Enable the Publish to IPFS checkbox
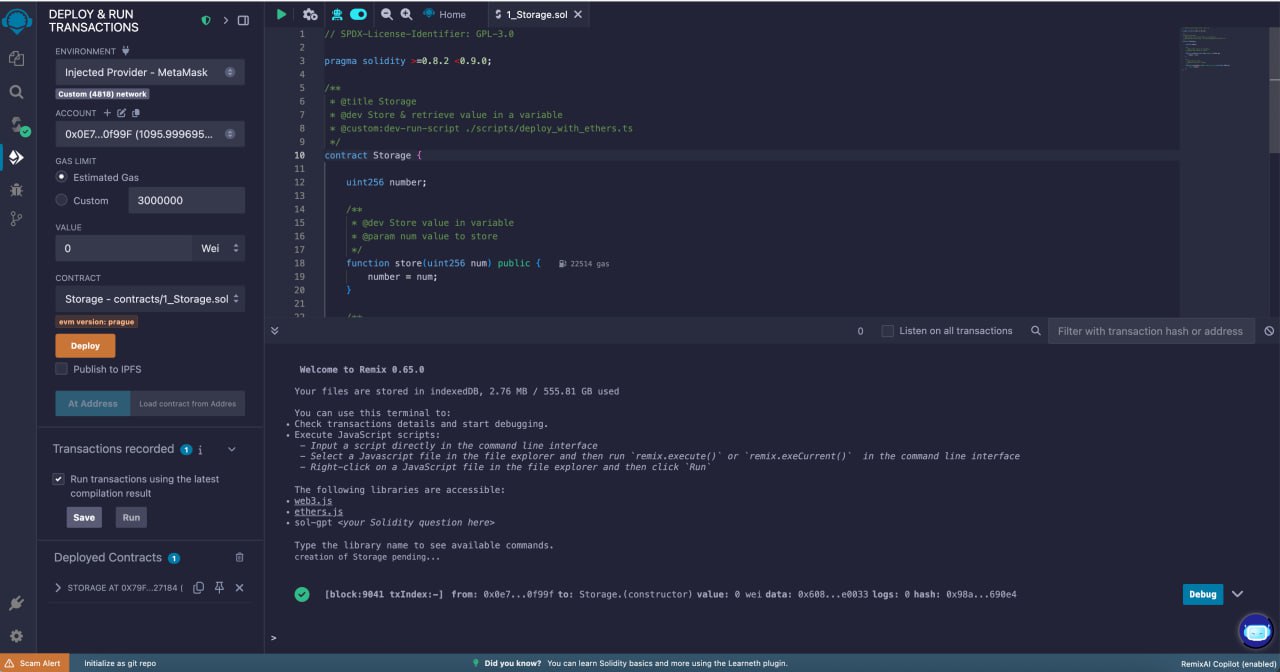The width and height of the screenshot is (1280, 672). coord(61,369)
